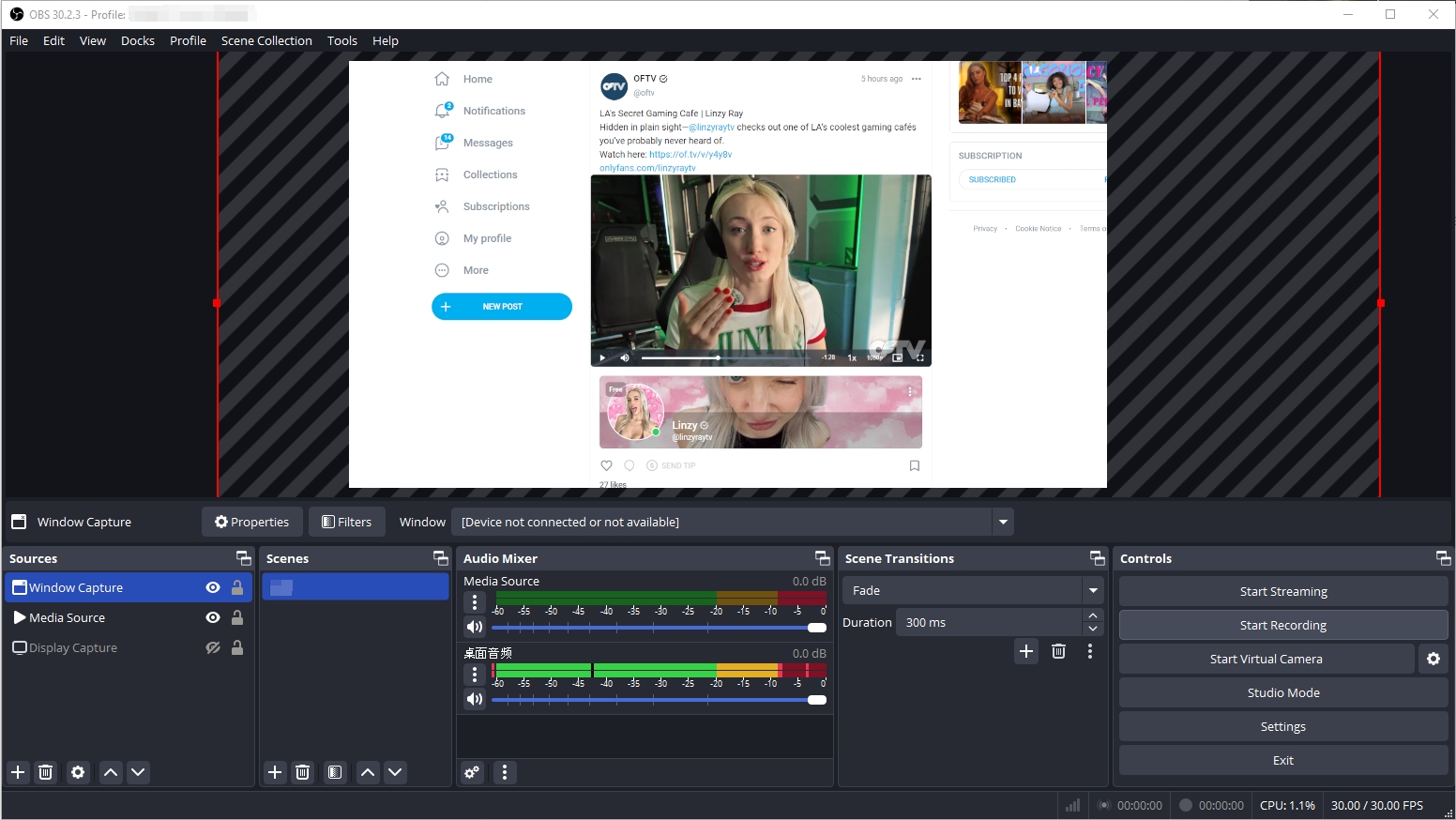Select the highlighted scene in the Scenes list

pyautogui.click(x=356, y=587)
